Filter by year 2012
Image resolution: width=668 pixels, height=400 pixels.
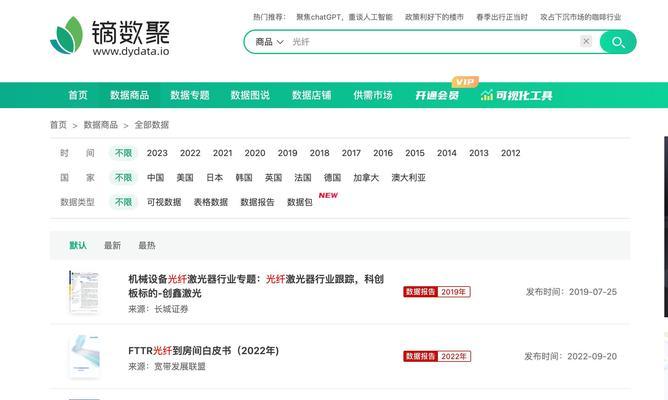511,153
